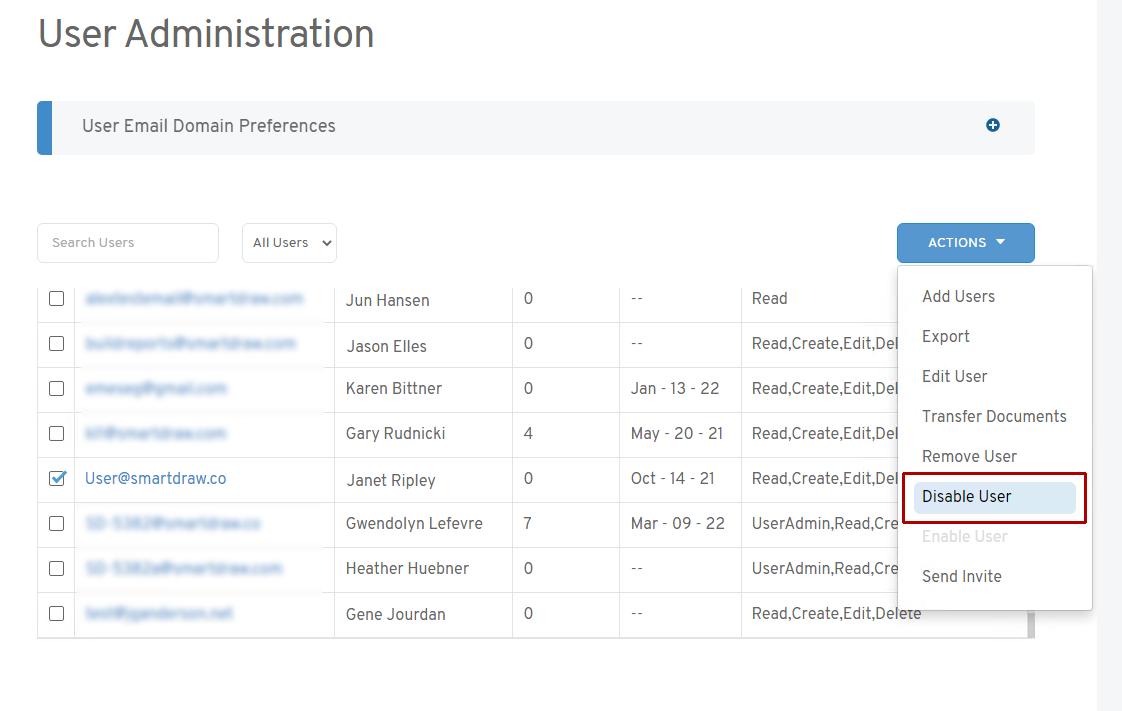Viewport: 1122px width, 711px height.
Task: Choose Transfer Documents menu entry
Action: 993,416
